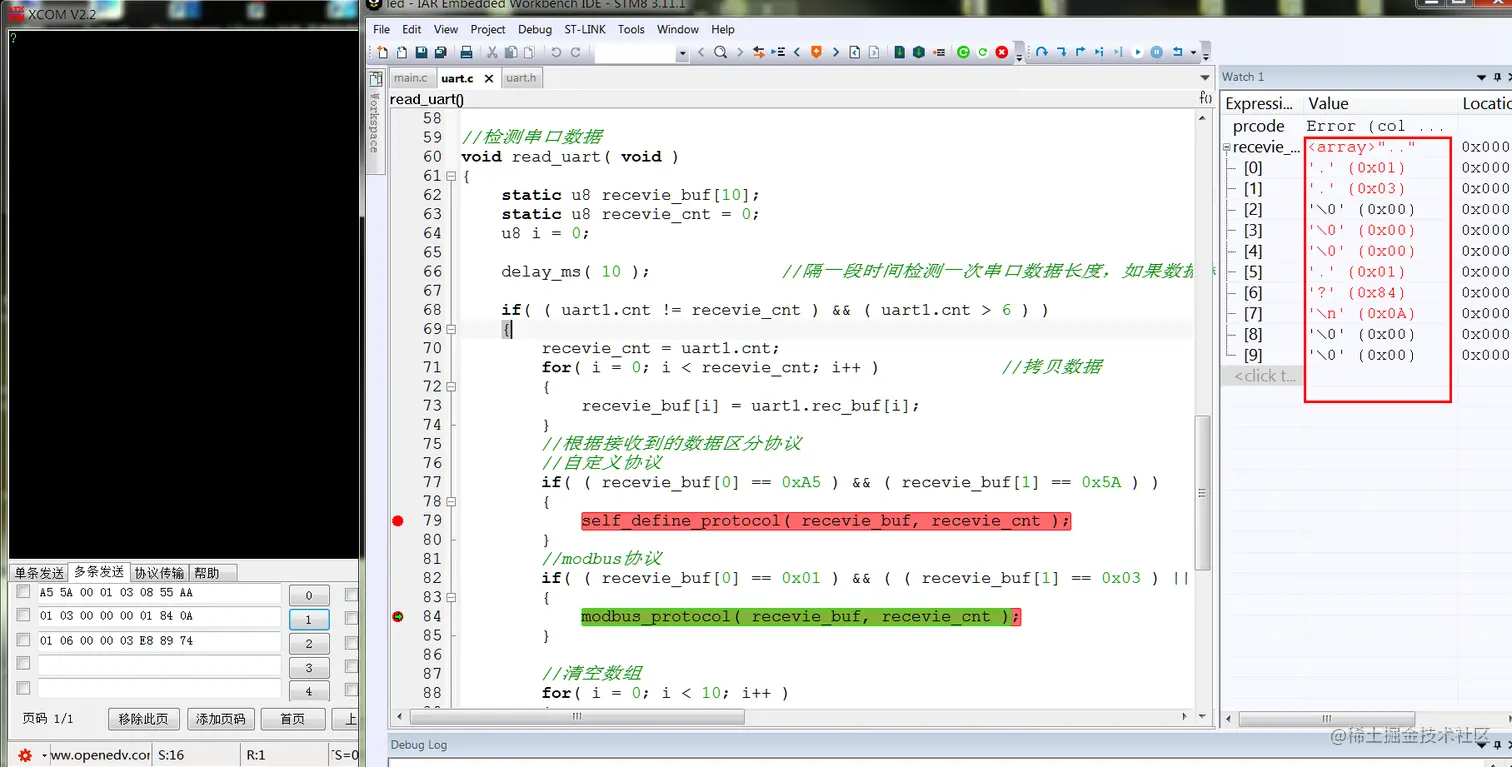Click the Print toolbar icon
The height and width of the screenshot is (767, 1512).
point(466,52)
